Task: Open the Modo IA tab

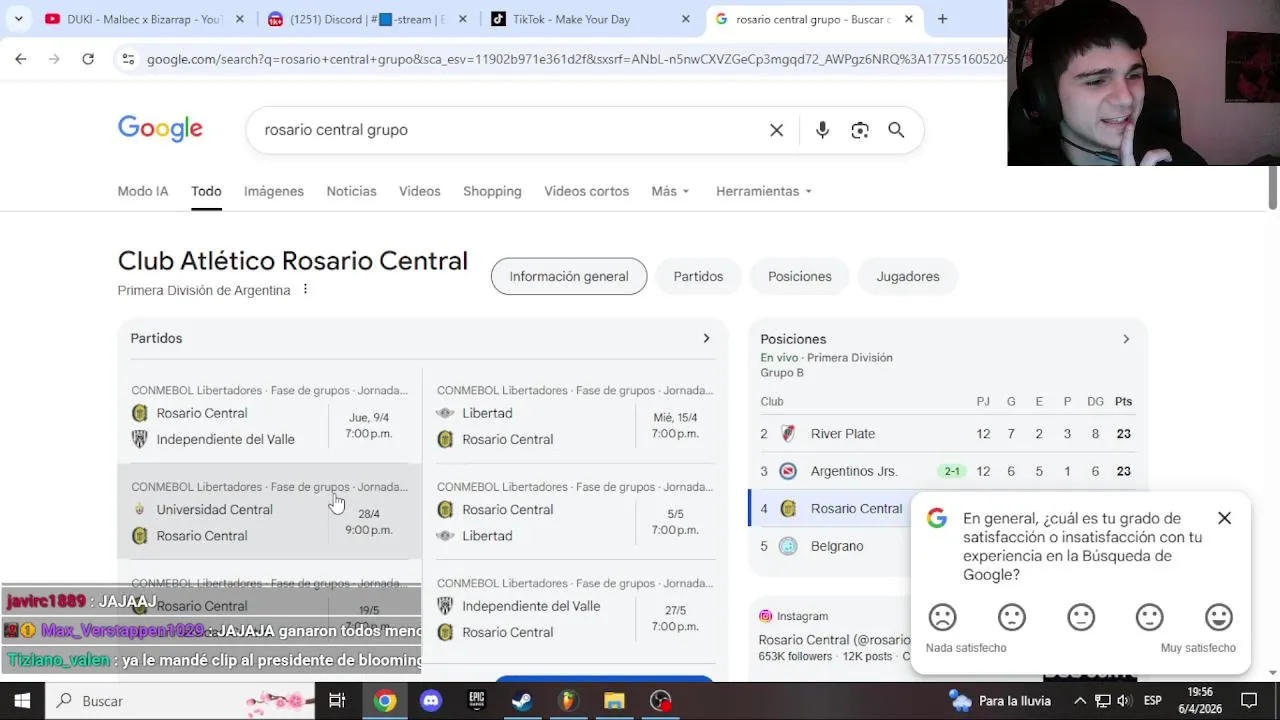Action: 143,191
